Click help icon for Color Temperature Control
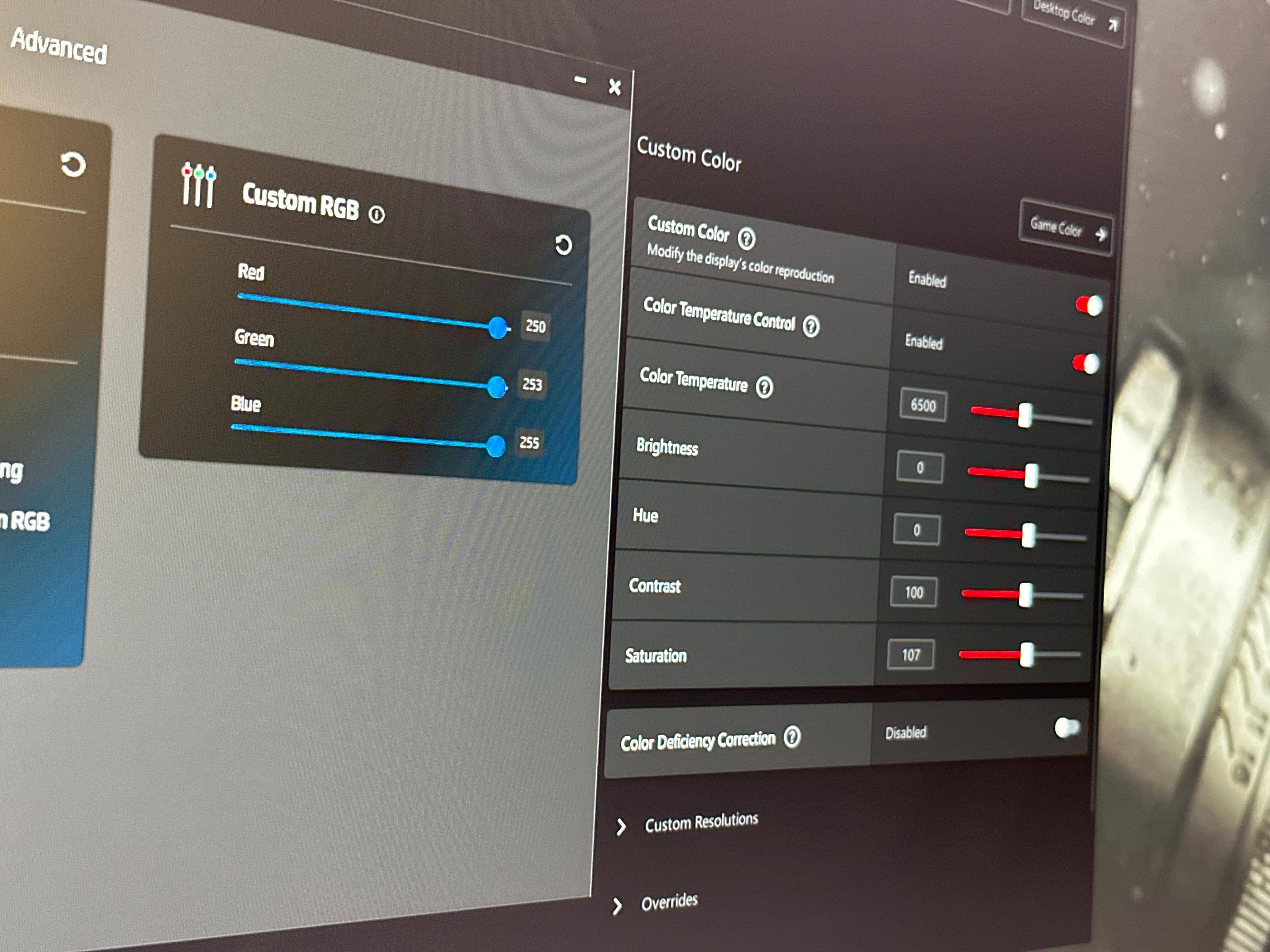This screenshot has height=952, width=1270. point(811,327)
